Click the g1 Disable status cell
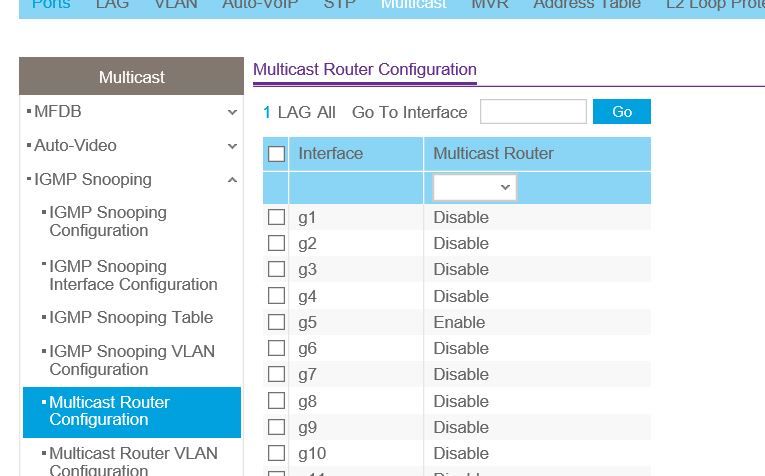765x476 pixels. [461, 218]
